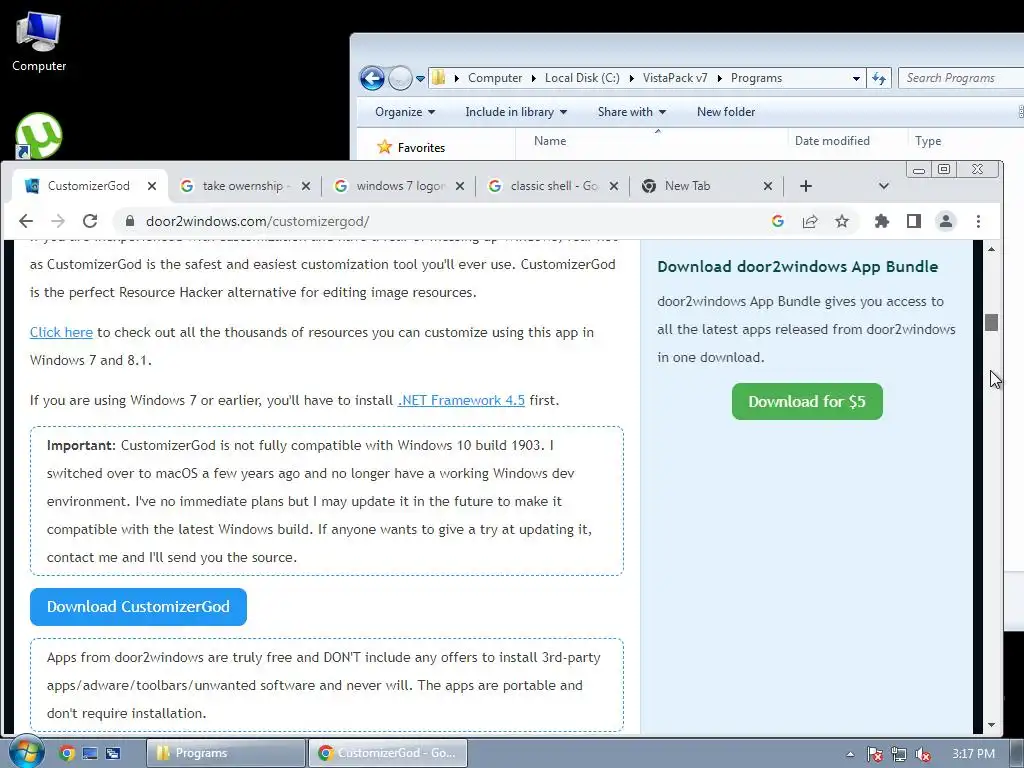The width and height of the screenshot is (1024, 768).
Task: Show hidden tray icons arrow
Action: pos(850,754)
